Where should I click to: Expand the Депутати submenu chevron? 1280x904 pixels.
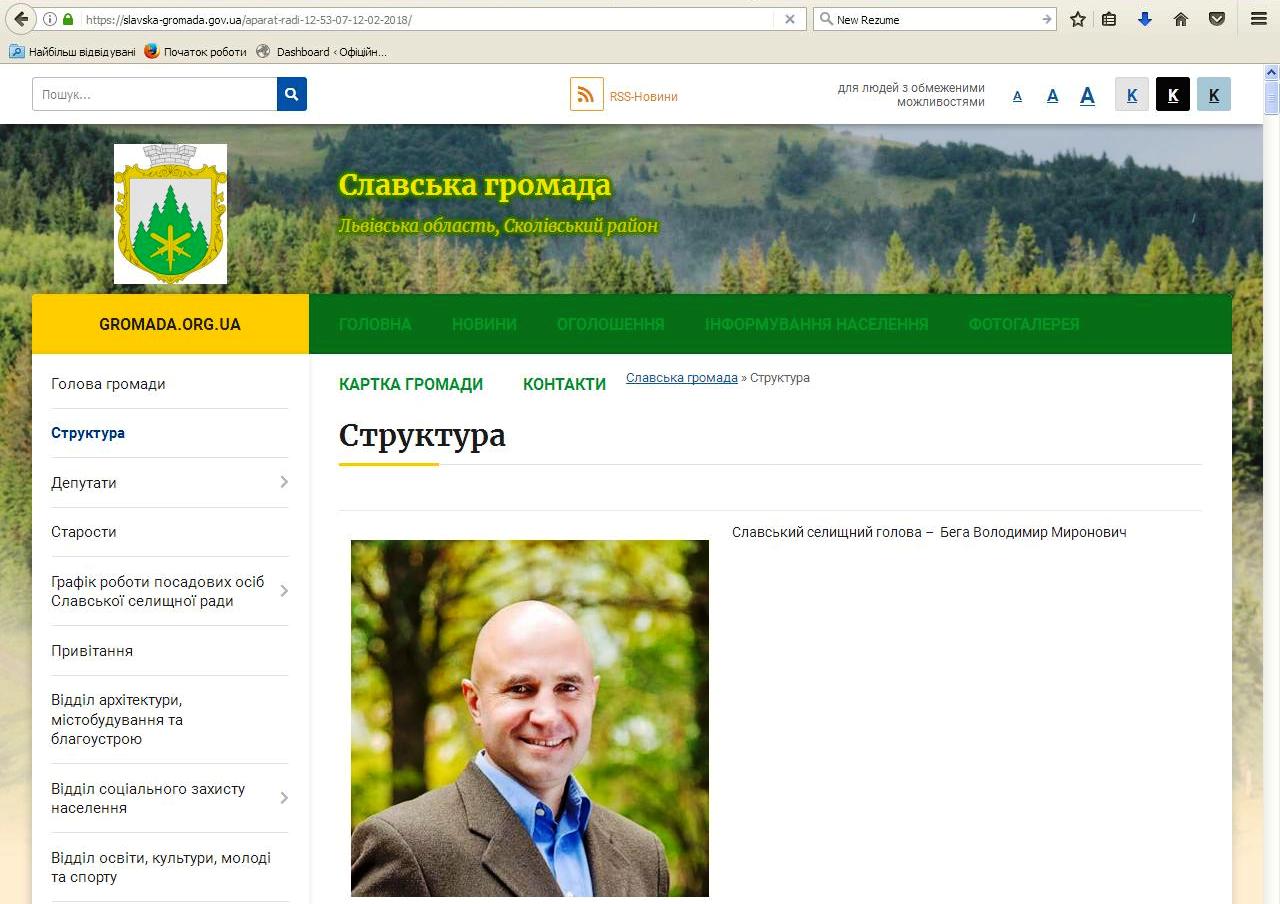tap(284, 482)
